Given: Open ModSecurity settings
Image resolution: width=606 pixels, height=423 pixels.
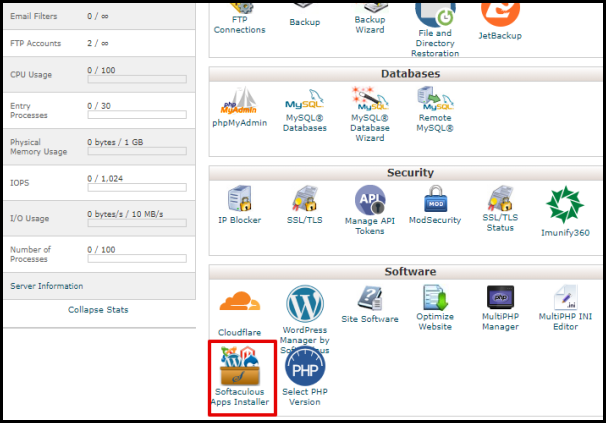Looking at the screenshot, I should (x=435, y=205).
